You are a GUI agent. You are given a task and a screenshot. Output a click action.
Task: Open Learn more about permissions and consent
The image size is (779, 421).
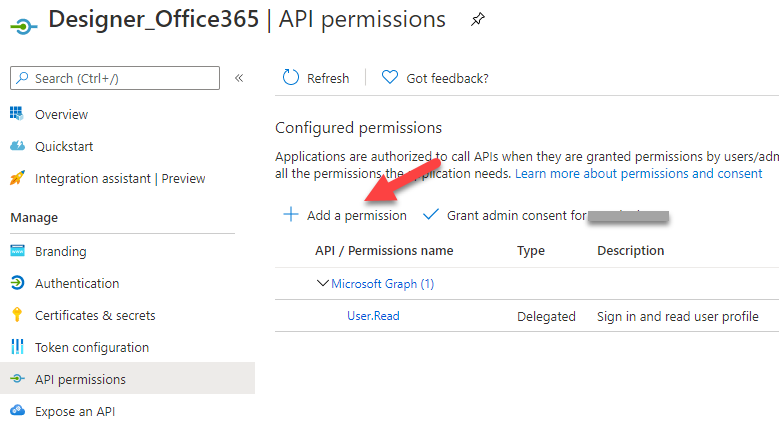pyautogui.click(x=638, y=173)
